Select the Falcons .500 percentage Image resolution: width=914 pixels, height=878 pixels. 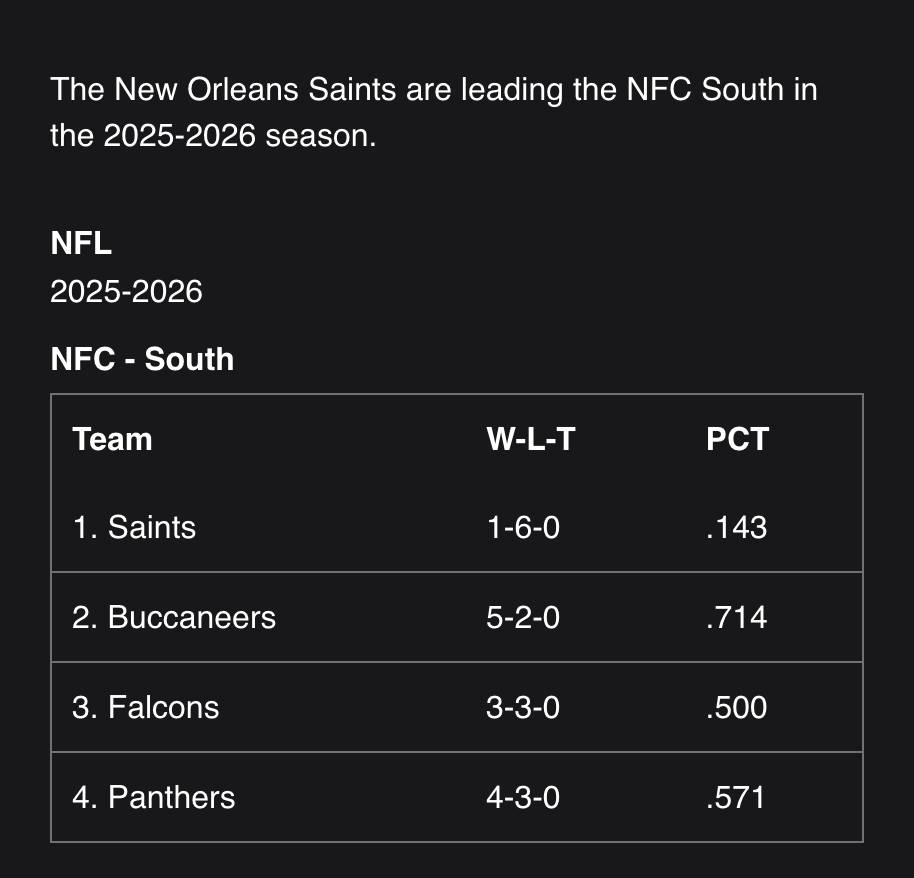736,707
